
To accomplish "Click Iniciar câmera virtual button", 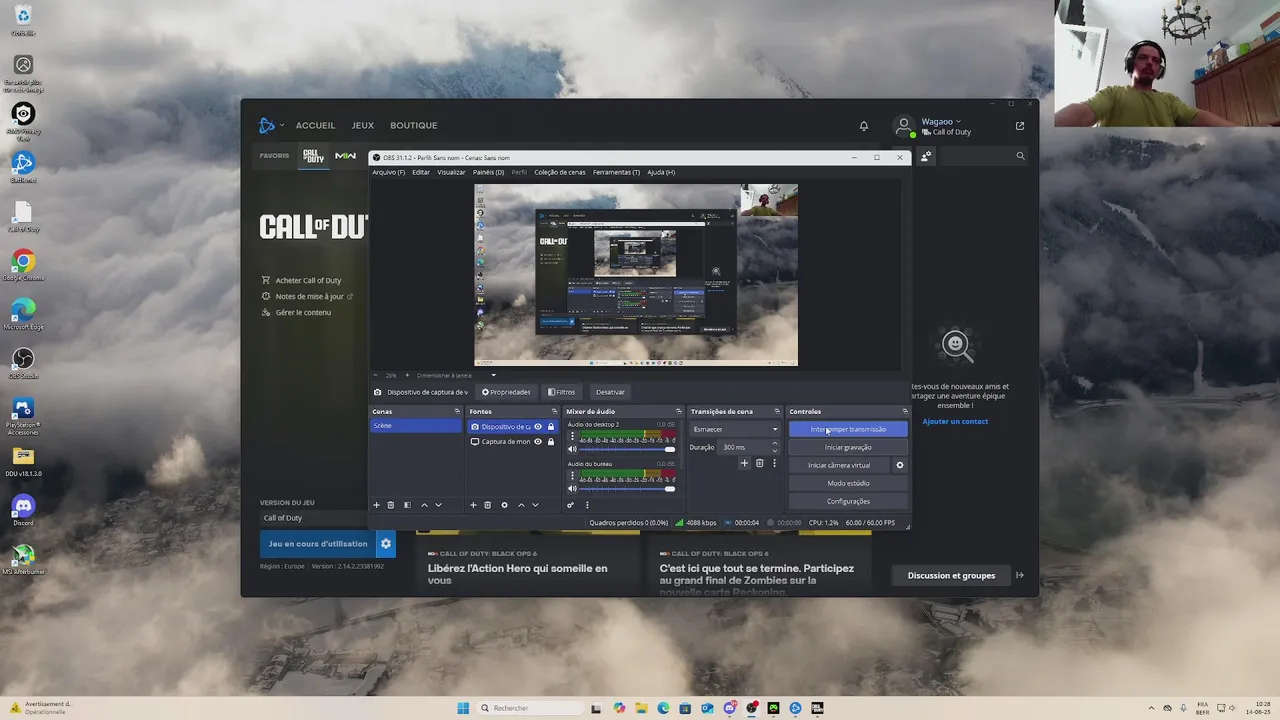I will (x=839, y=465).
